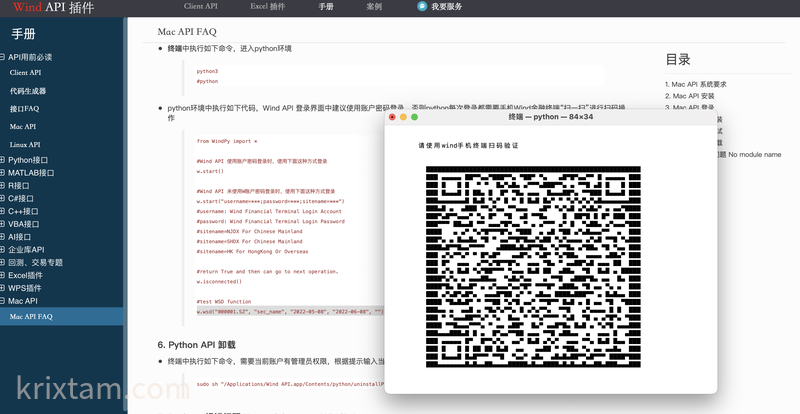Click the #sitename=HK For HongKong line
This screenshot has width=800, height=414.
pos(253,252)
